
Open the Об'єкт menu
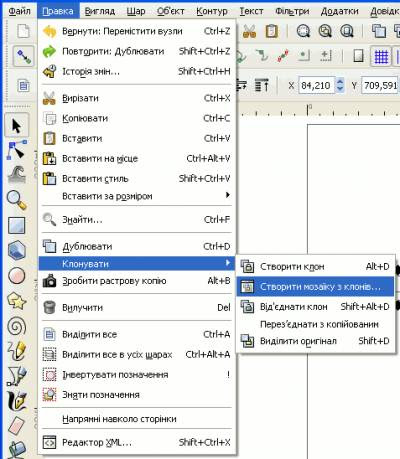point(171,11)
